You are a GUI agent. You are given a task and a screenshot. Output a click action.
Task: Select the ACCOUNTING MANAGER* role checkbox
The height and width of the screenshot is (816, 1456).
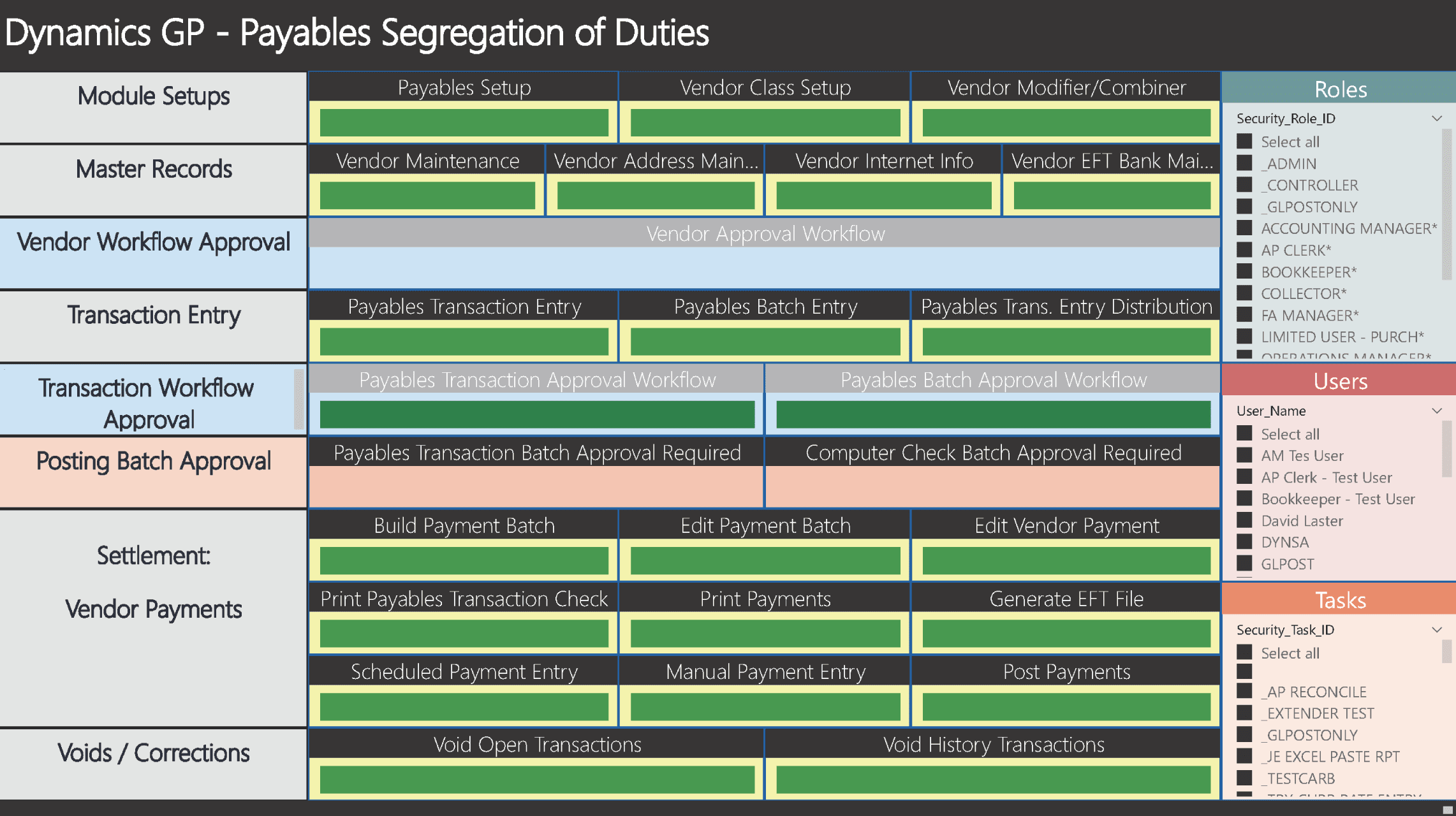tap(1244, 228)
